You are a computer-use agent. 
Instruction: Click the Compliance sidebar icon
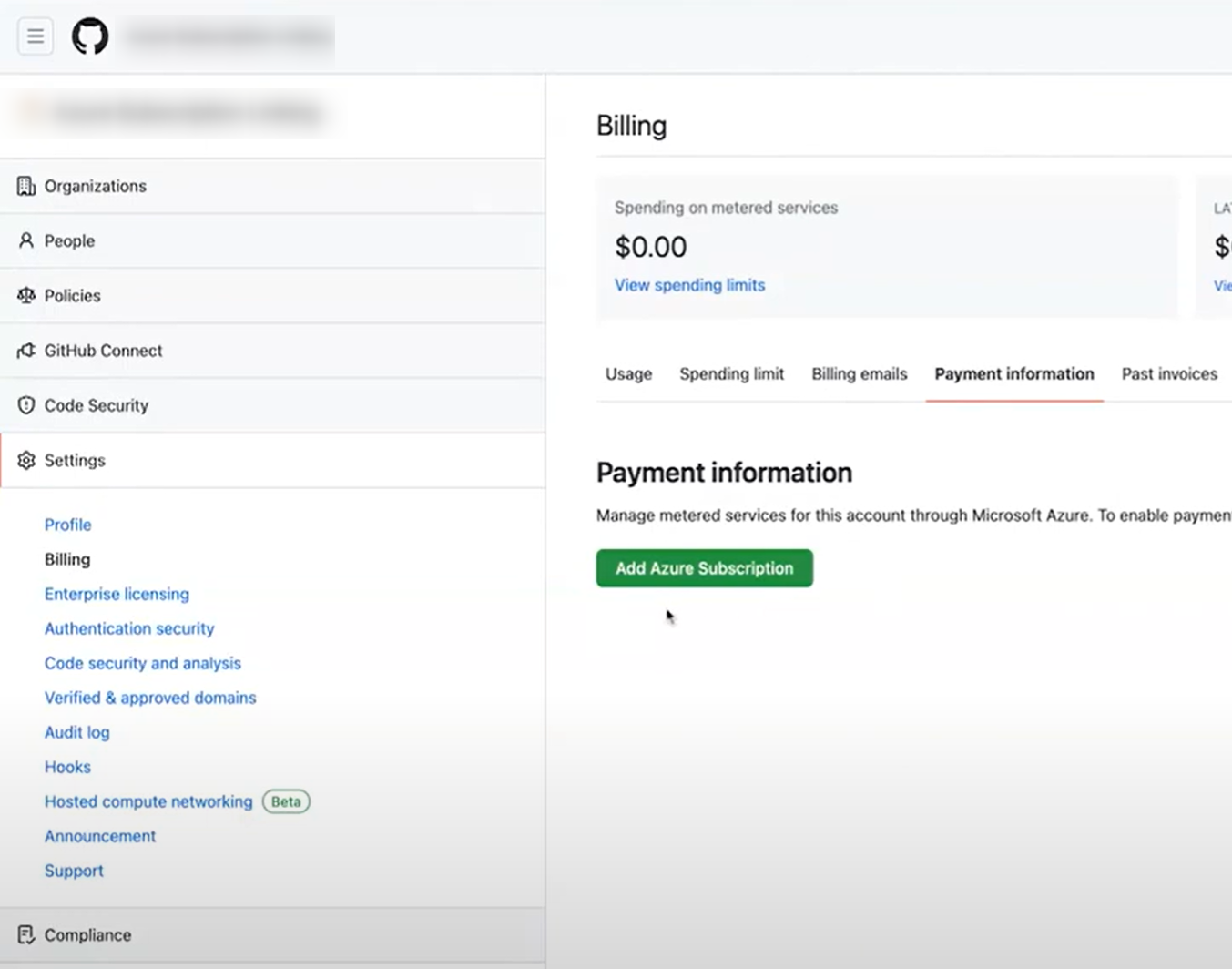(x=26, y=934)
